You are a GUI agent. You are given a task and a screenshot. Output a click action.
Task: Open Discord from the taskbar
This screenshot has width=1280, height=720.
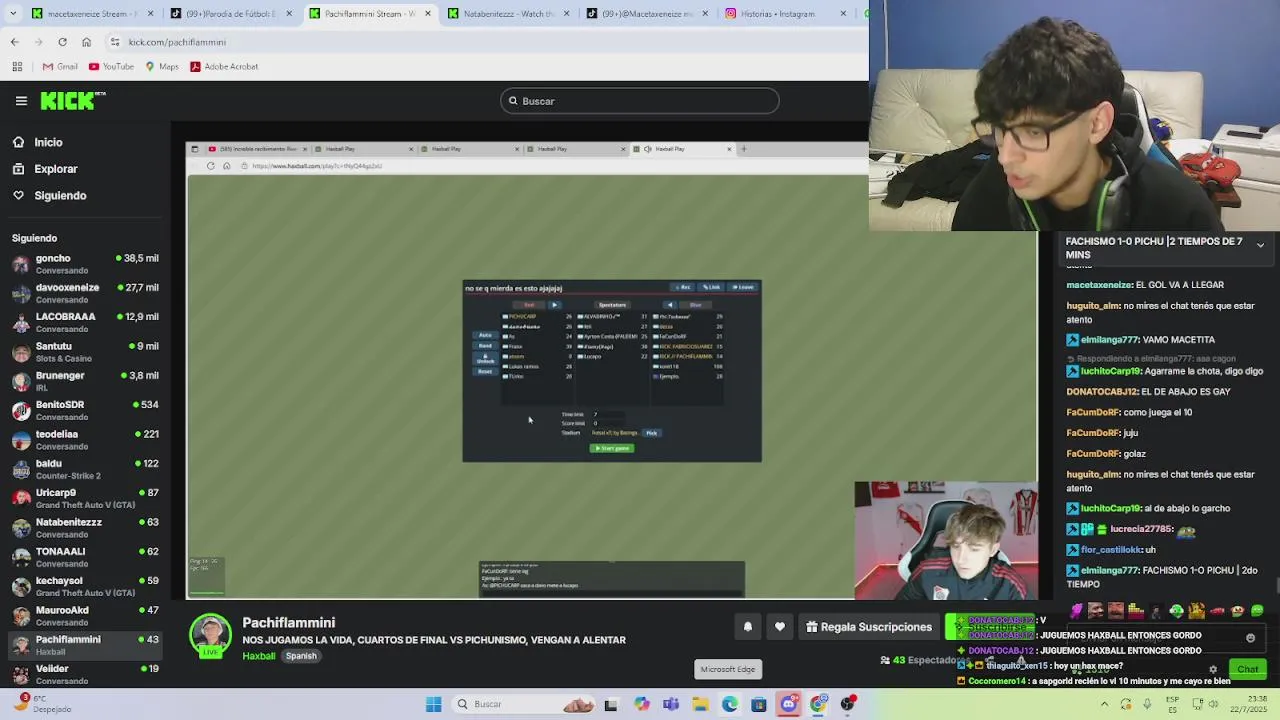click(789, 704)
